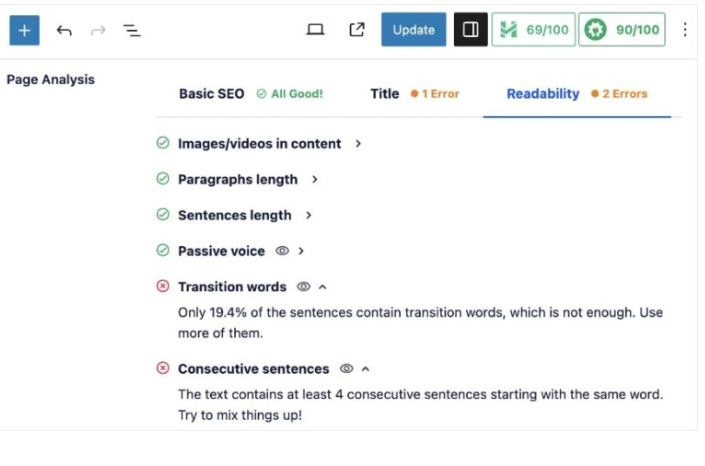Undo the last edit
705x466 pixels.
click(x=64, y=30)
